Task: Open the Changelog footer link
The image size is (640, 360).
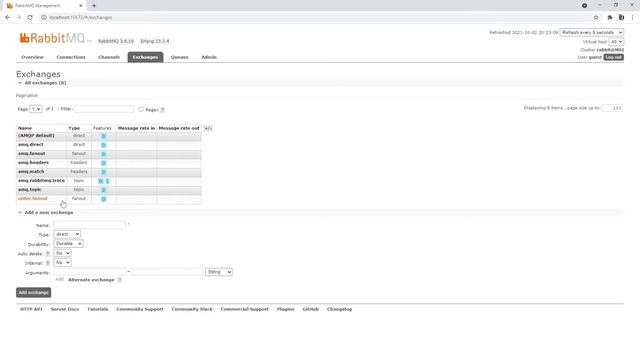Action: tap(339, 309)
